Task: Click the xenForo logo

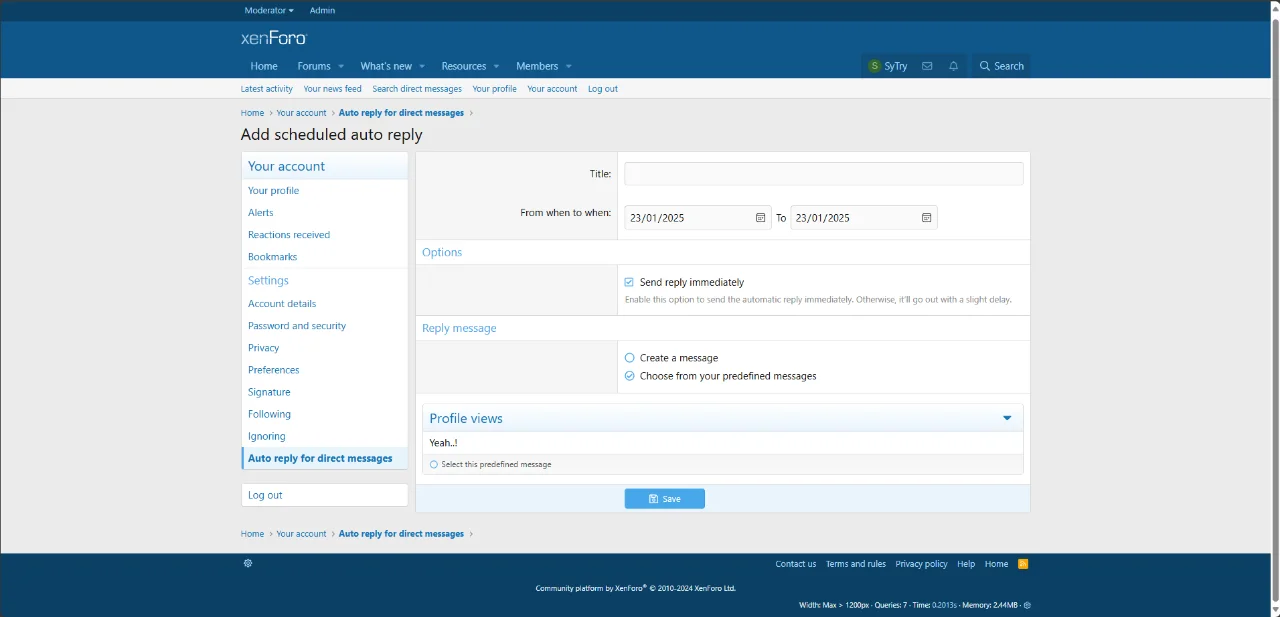Action: coord(273,37)
